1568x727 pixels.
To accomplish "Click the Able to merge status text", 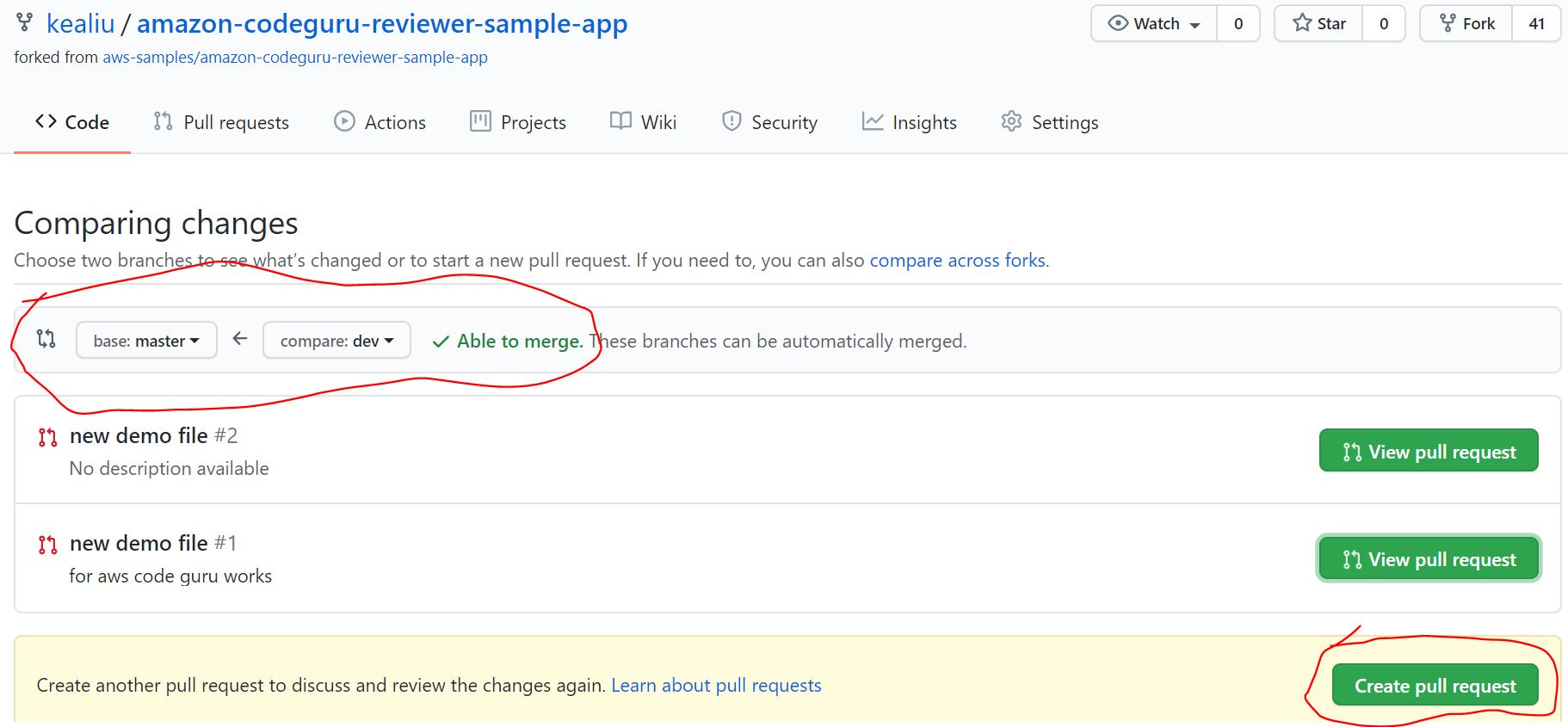I will pos(520,341).
